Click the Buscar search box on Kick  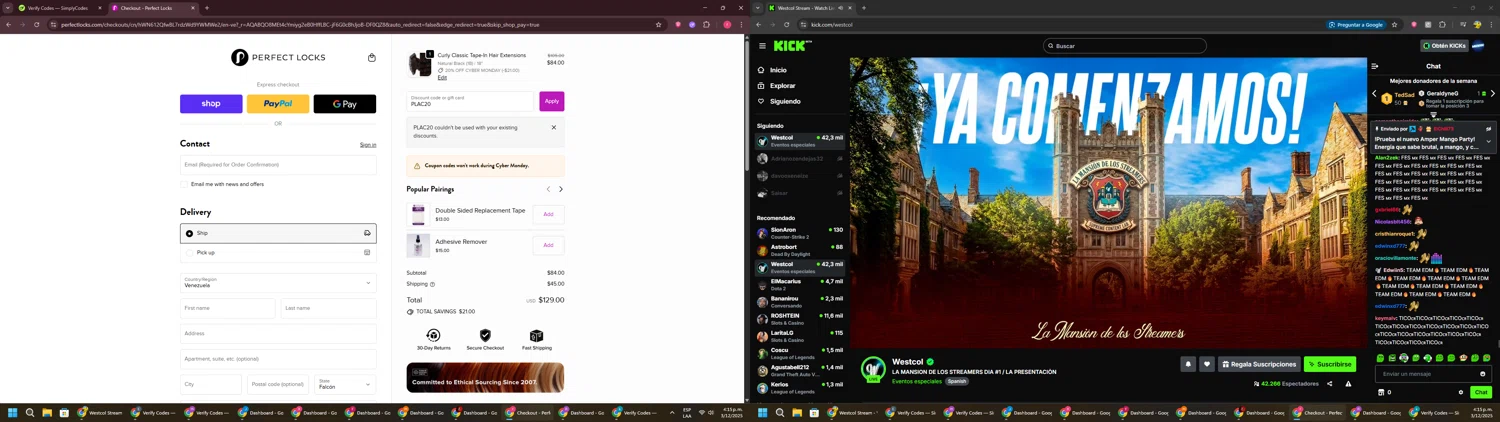pos(1125,46)
